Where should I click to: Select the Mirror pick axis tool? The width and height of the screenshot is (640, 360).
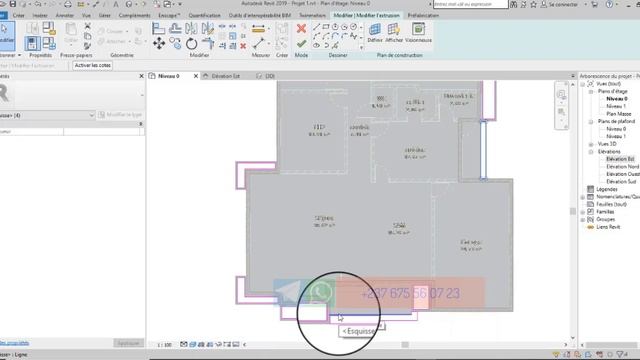pos(191,29)
